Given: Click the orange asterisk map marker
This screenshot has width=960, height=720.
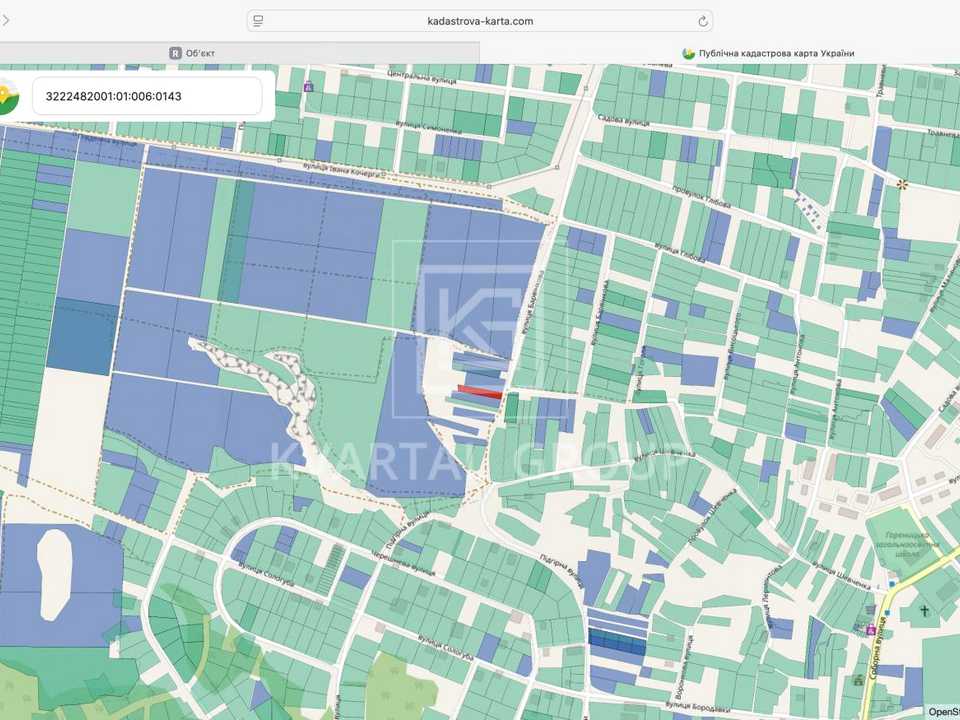Looking at the screenshot, I should [x=901, y=184].
